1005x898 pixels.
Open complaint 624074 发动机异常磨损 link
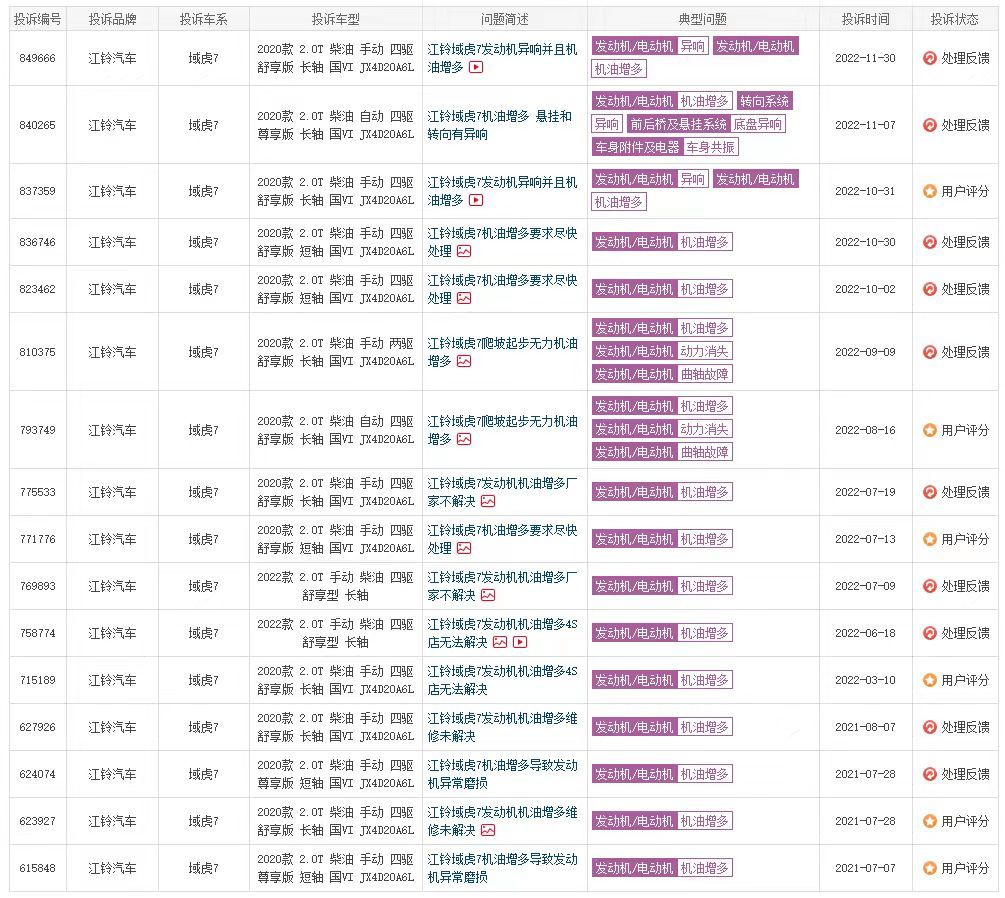(x=502, y=774)
